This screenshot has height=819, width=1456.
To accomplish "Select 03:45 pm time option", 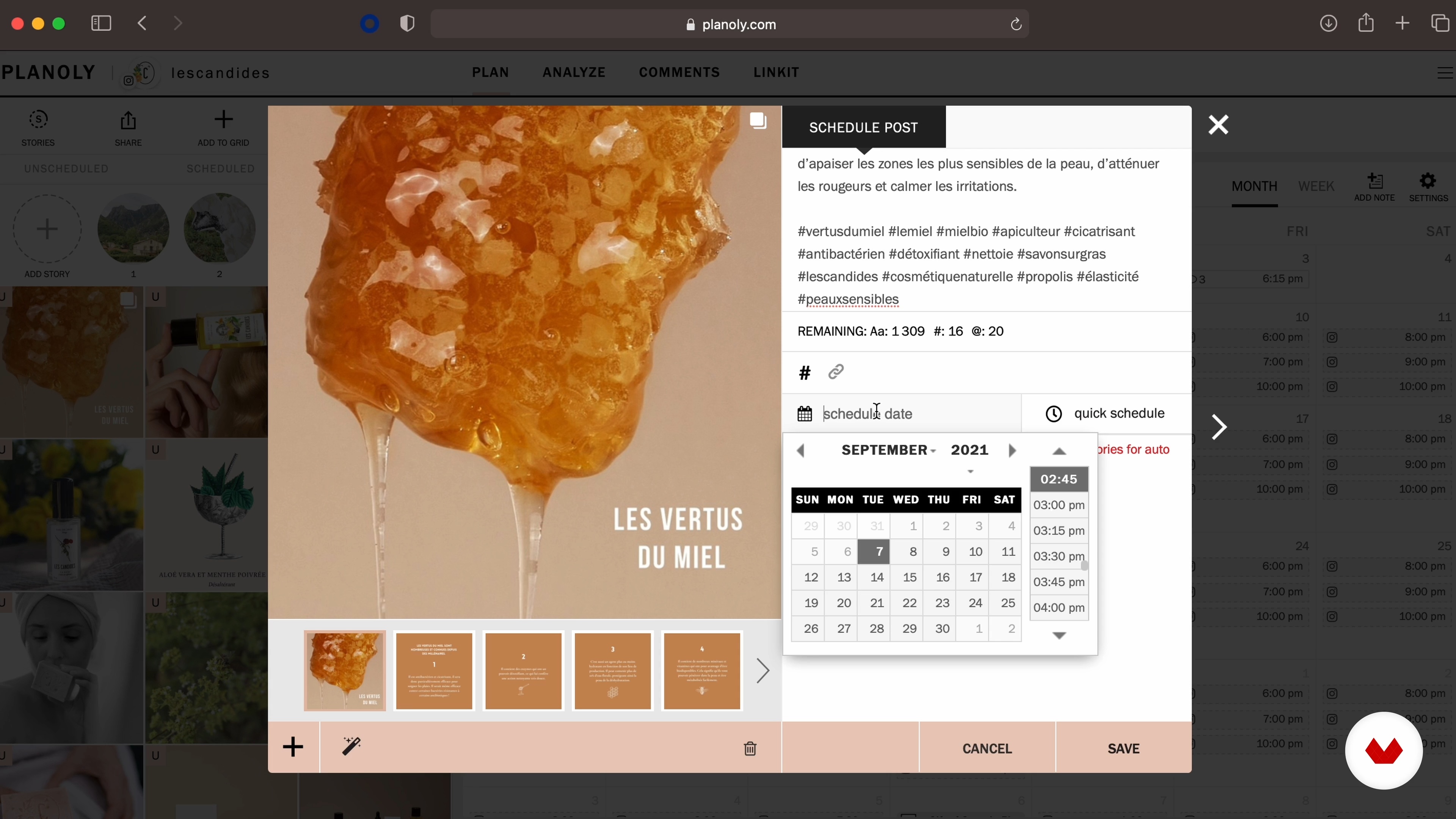I will coord(1059,582).
